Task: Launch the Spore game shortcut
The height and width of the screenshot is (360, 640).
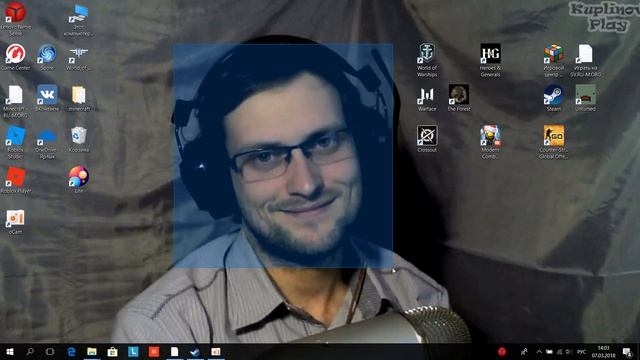Action: (x=47, y=57)
